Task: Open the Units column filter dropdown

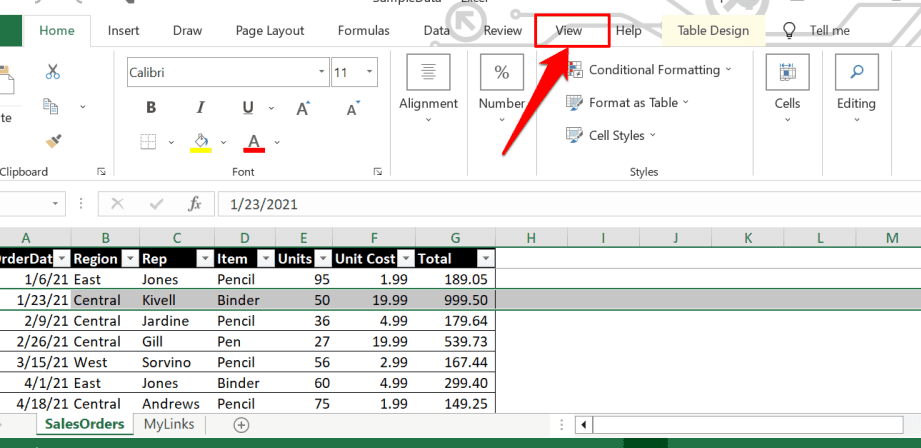Action: tap(323, 259)
